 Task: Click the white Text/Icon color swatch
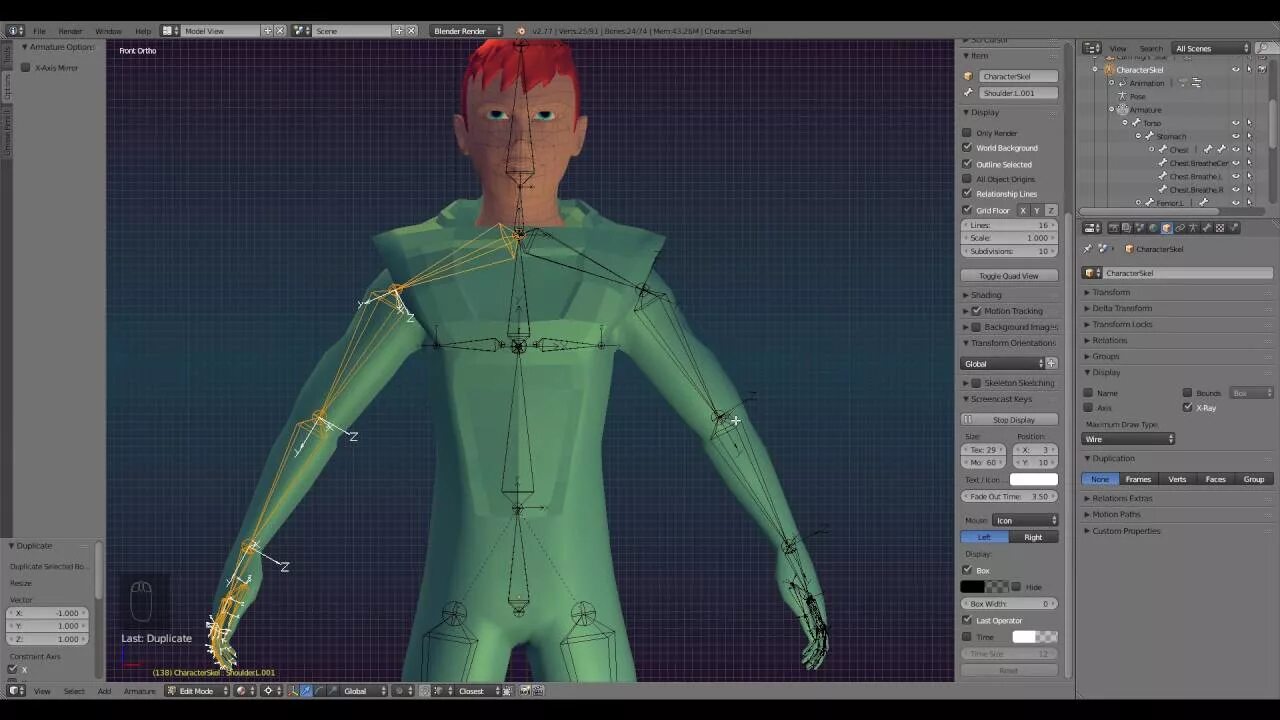(x=1033, y=480)
